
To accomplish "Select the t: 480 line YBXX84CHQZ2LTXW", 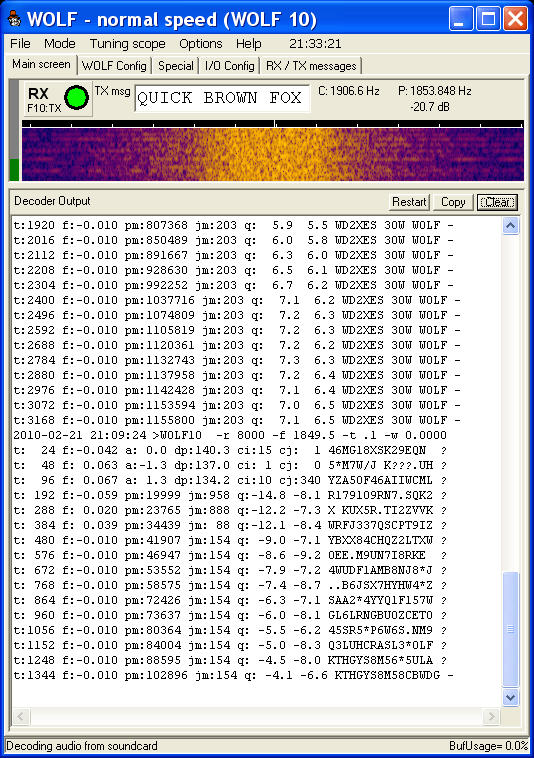I will pos(230,540).
